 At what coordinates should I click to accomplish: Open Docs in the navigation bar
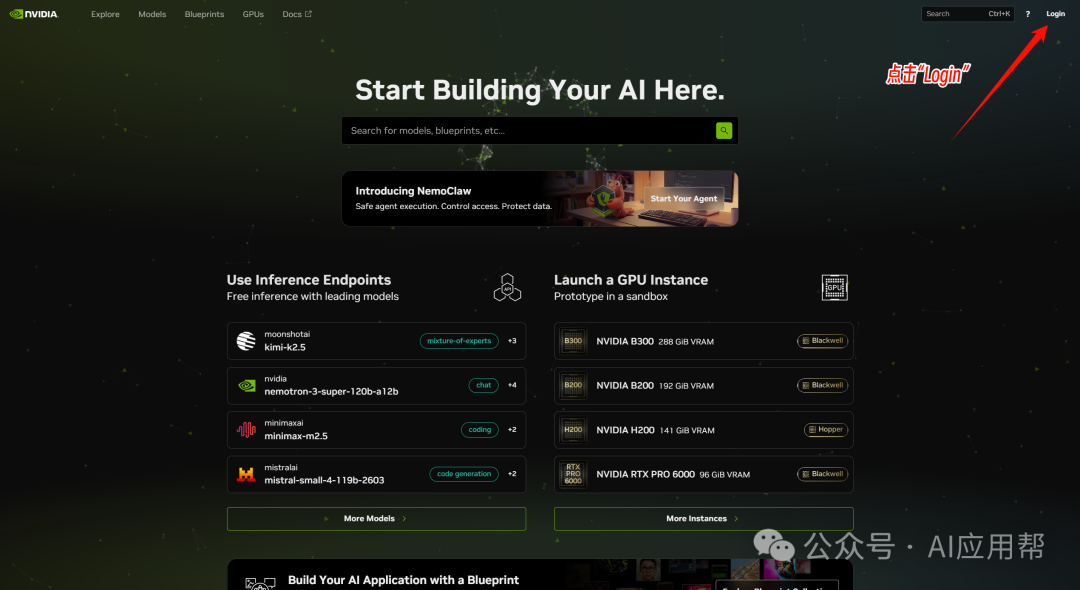point(296,14)
